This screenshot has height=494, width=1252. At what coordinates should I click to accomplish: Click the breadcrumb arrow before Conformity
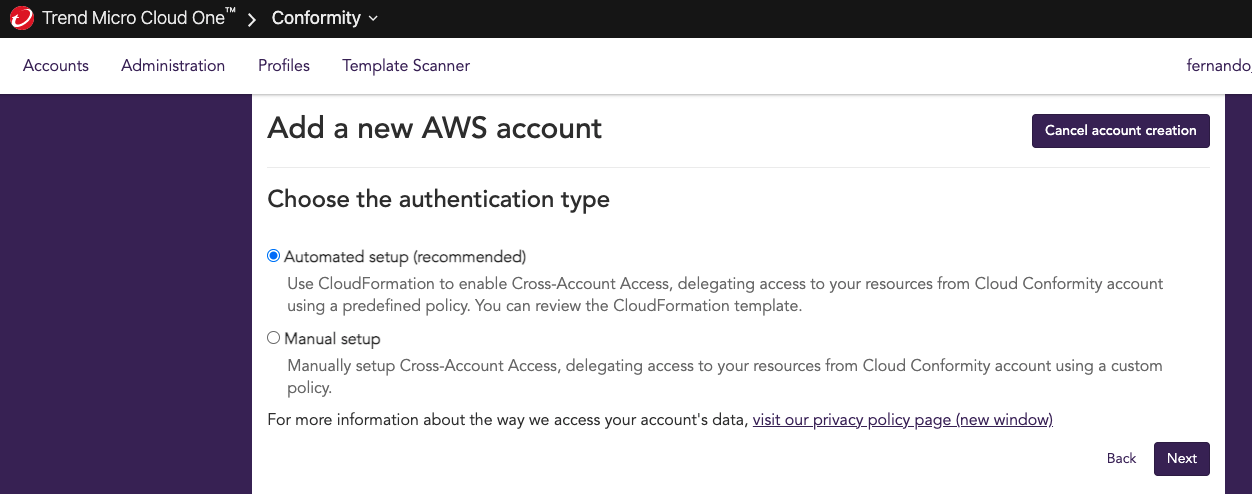tap(253, 19)
